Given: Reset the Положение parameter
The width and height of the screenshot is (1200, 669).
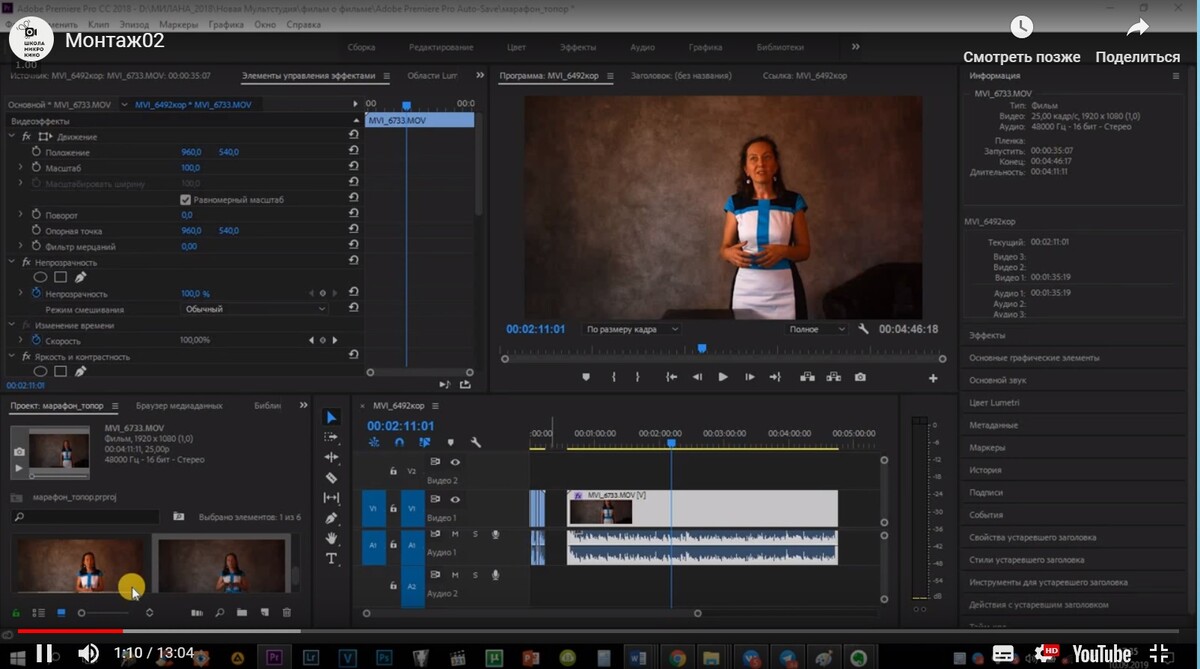Looking at the screenshot, I should 354,152.
